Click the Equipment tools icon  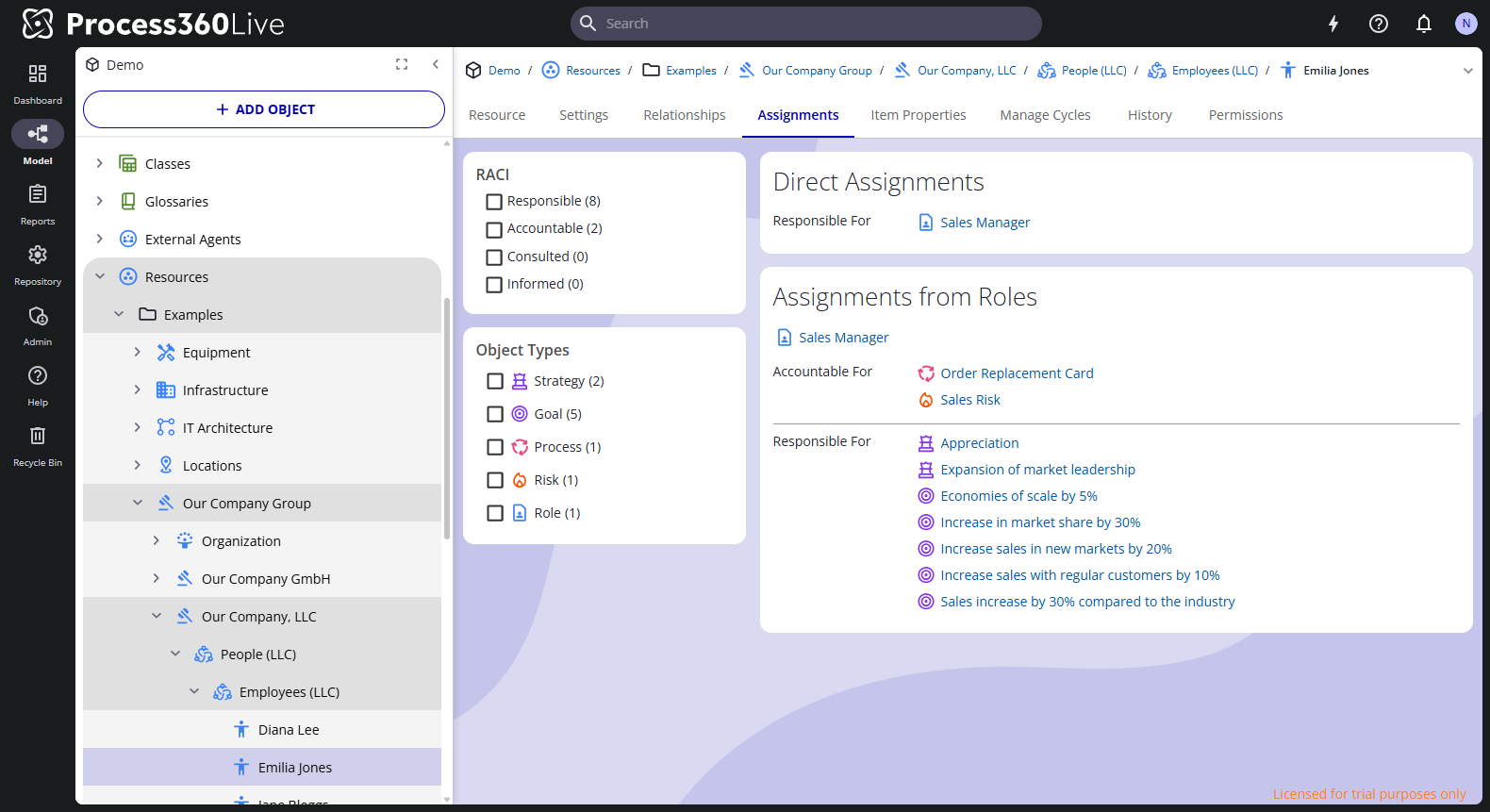166,352
